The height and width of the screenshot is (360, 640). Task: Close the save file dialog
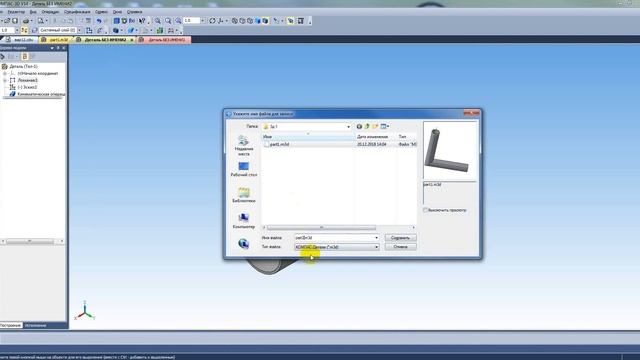(x=471, y=113)
